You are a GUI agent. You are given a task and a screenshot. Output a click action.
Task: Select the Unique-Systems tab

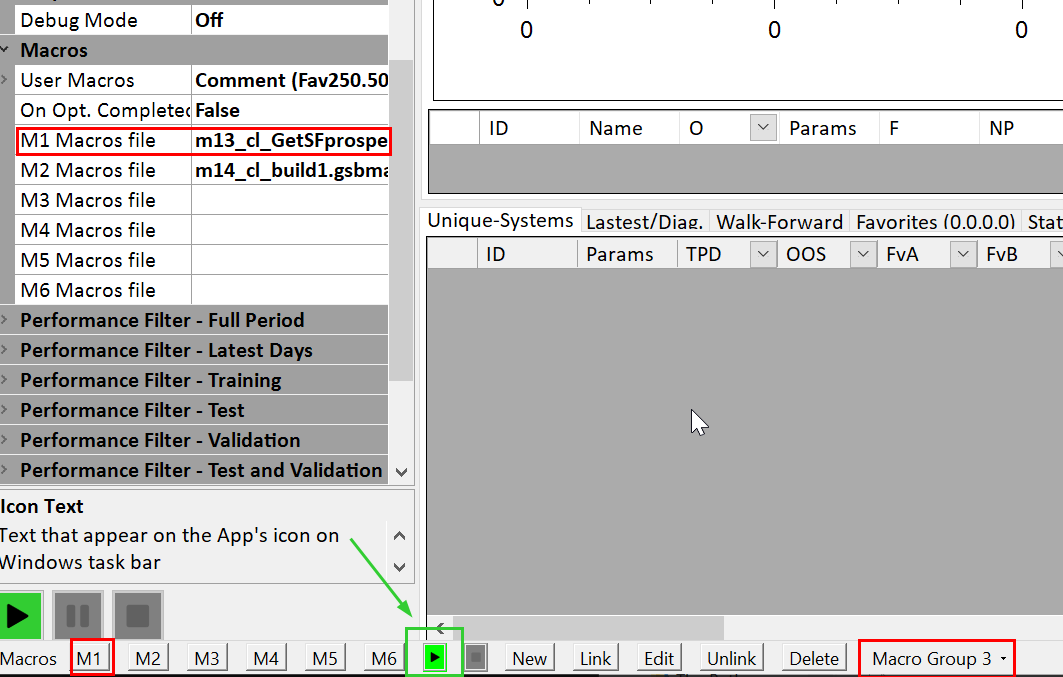point(501,220)
